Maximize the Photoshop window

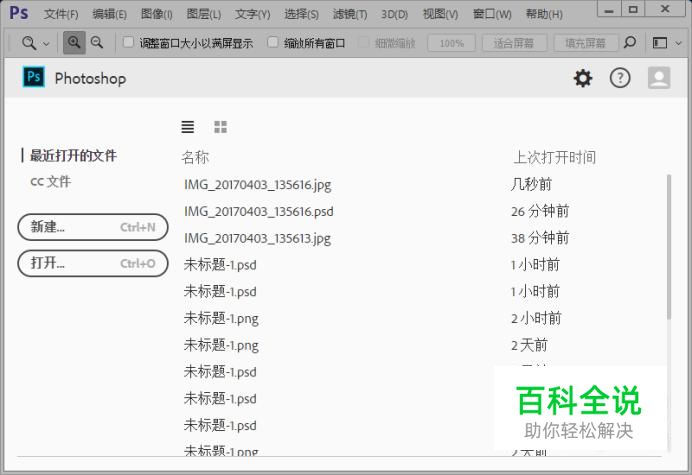tap(633, 9)
